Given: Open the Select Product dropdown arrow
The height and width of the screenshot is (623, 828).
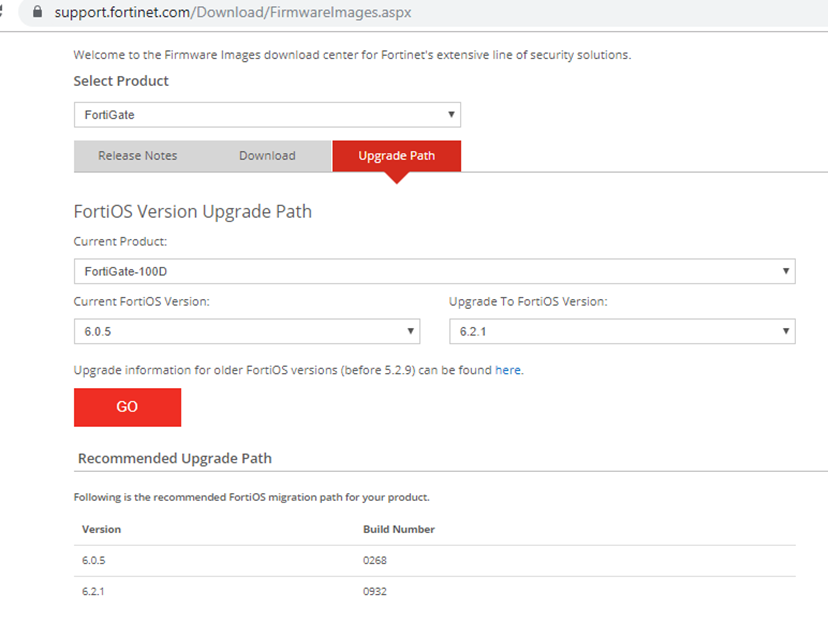Looking at the screenshot, I should tap(451, 114).
